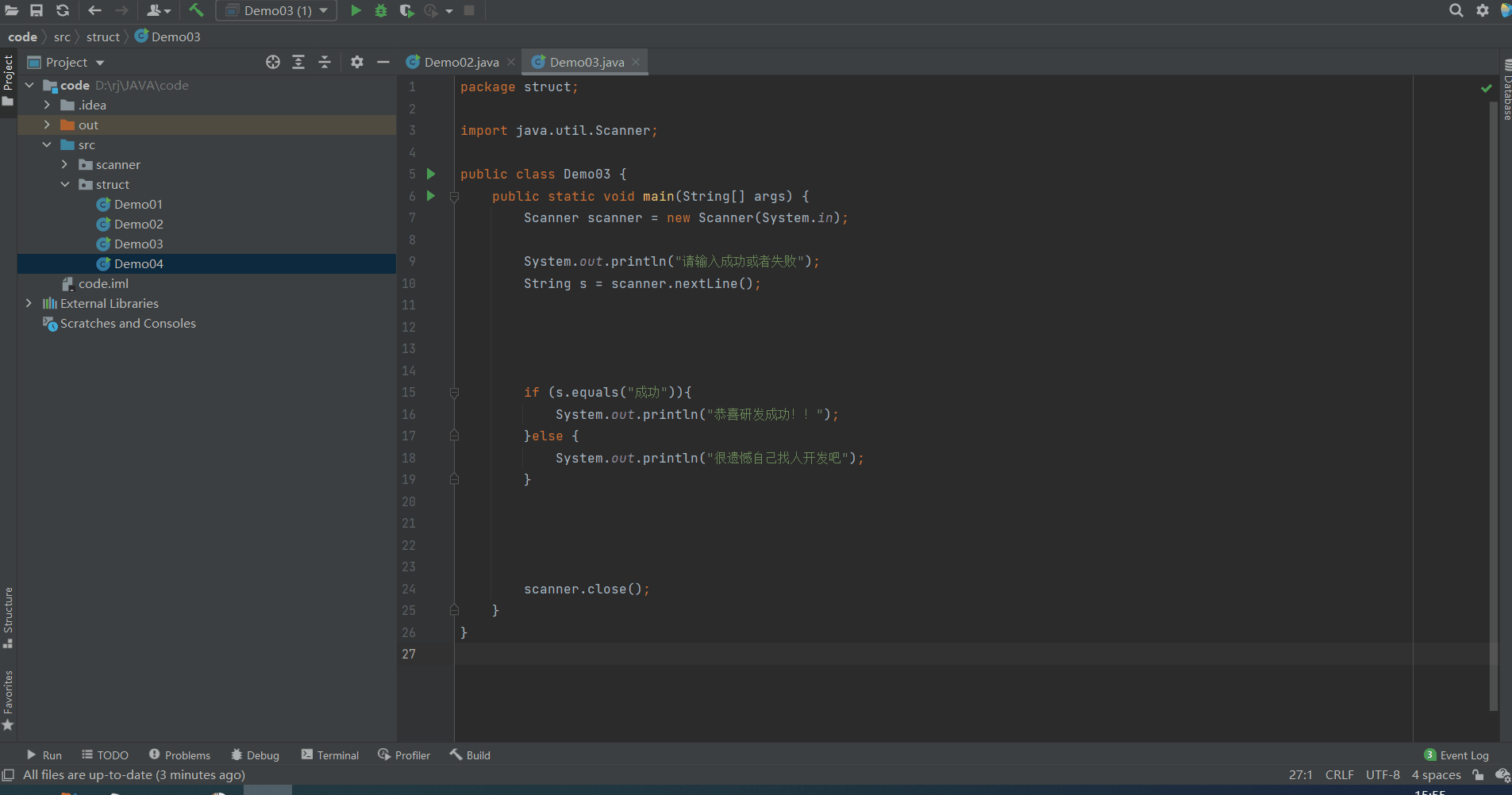Image resolution: width=1512 pixels, height=795 pixels.
Task: Open the Terminal tool window tab
Action: pos(330,755)
